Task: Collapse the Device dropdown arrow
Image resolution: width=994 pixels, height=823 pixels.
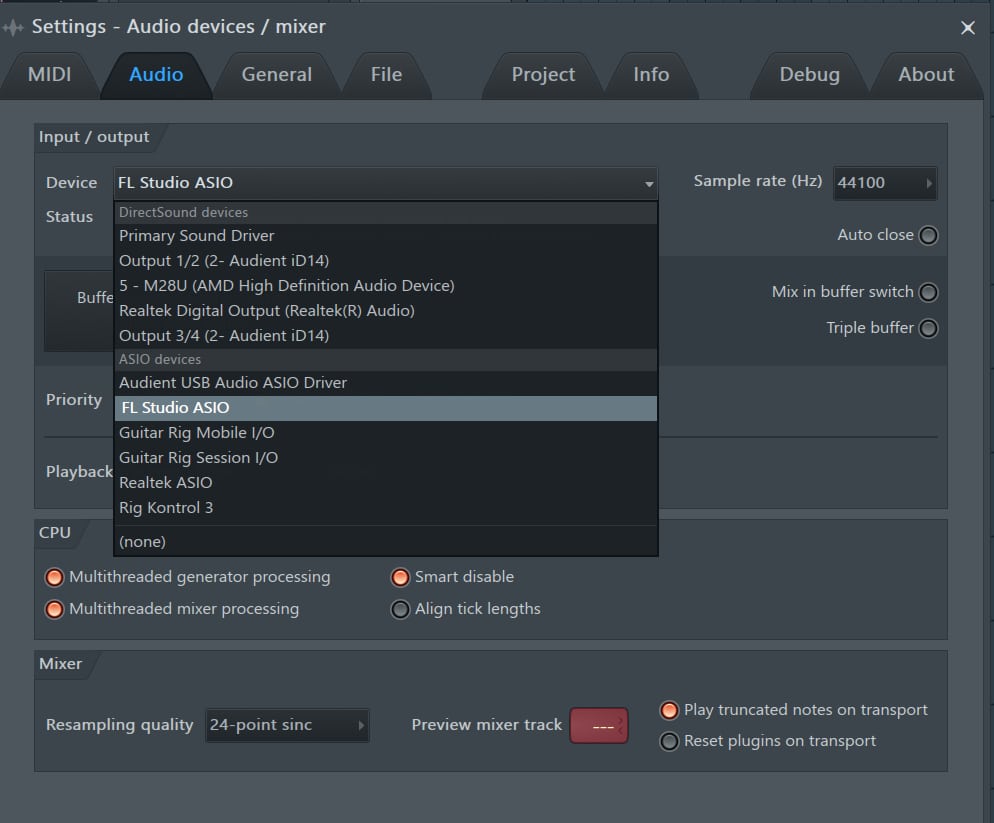Action: (649, 184)
